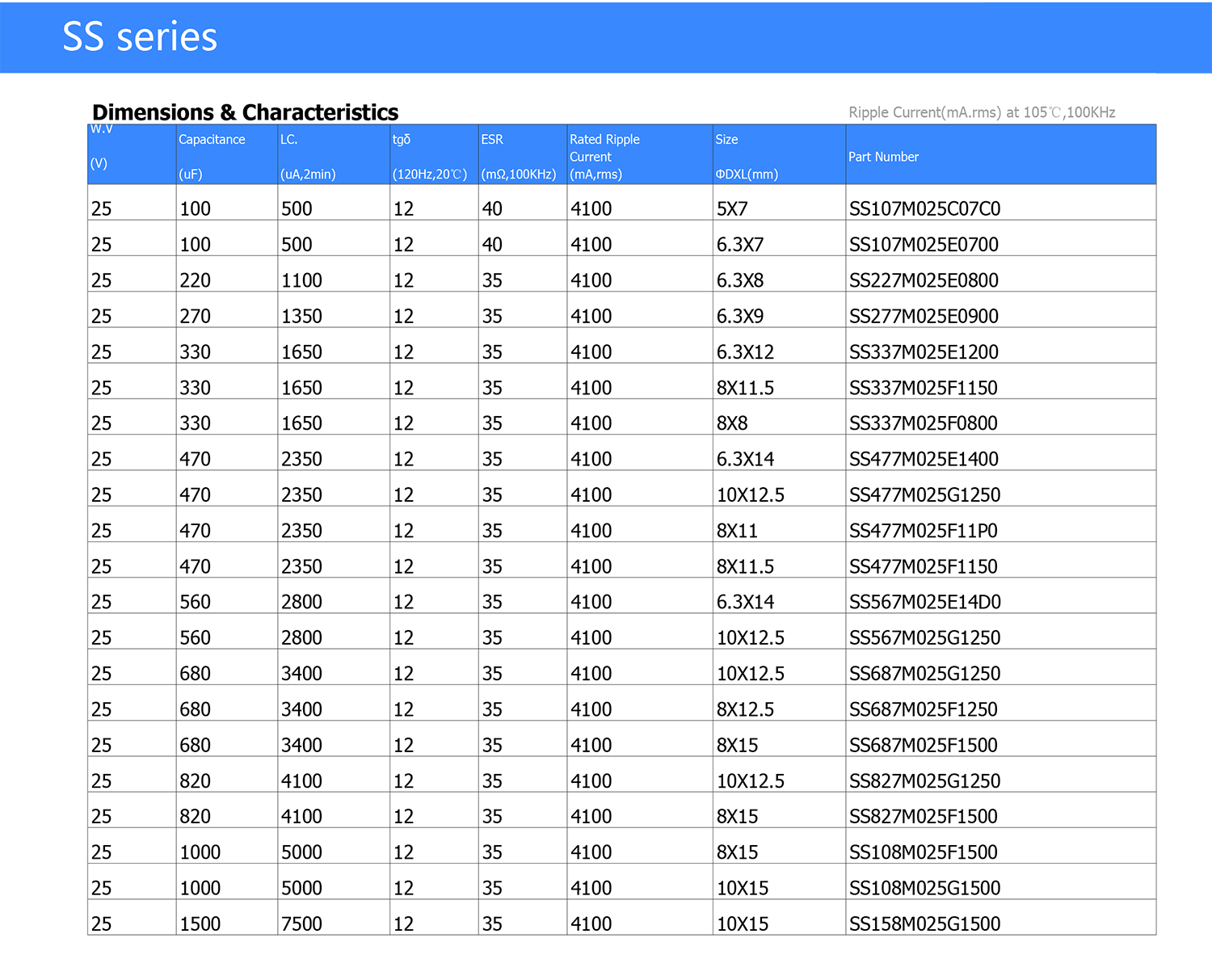The height and width of the screenshot is (980, 1212).
Task: Select part number SS277M025E0900
Action: [x=924, y=316]
